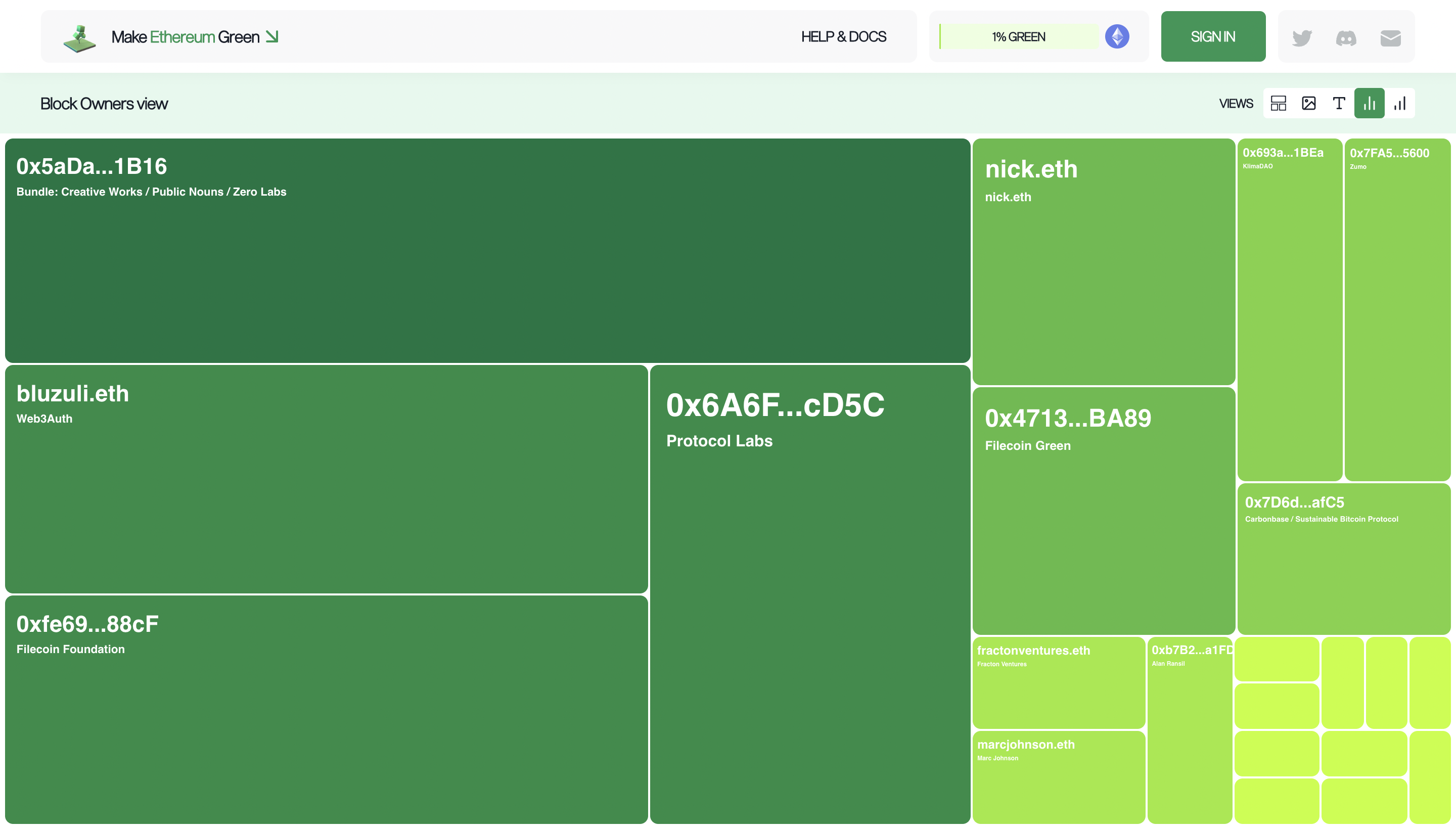Select the nick.eth block
Screen dimensions: 1456x829
(1104, 261)
